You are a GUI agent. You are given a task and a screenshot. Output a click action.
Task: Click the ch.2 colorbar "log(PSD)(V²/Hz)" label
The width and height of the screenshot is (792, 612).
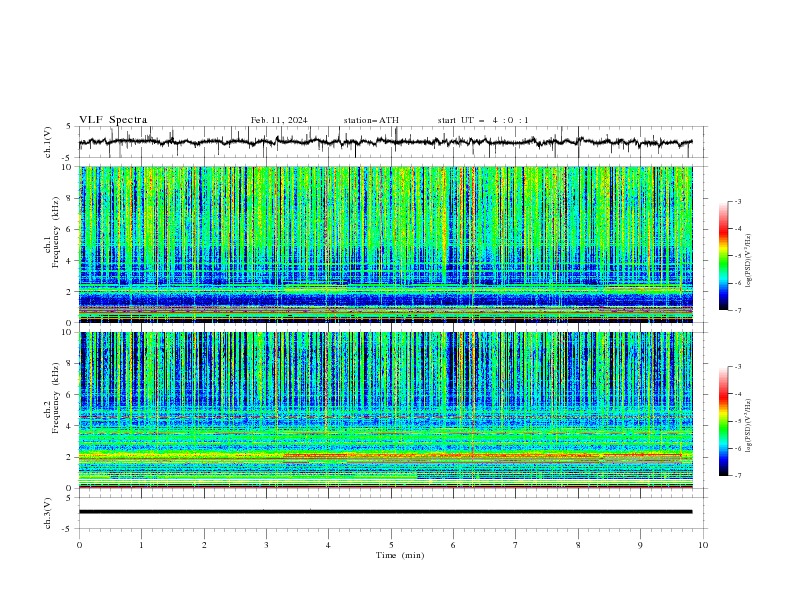click(x=749, y=426)
